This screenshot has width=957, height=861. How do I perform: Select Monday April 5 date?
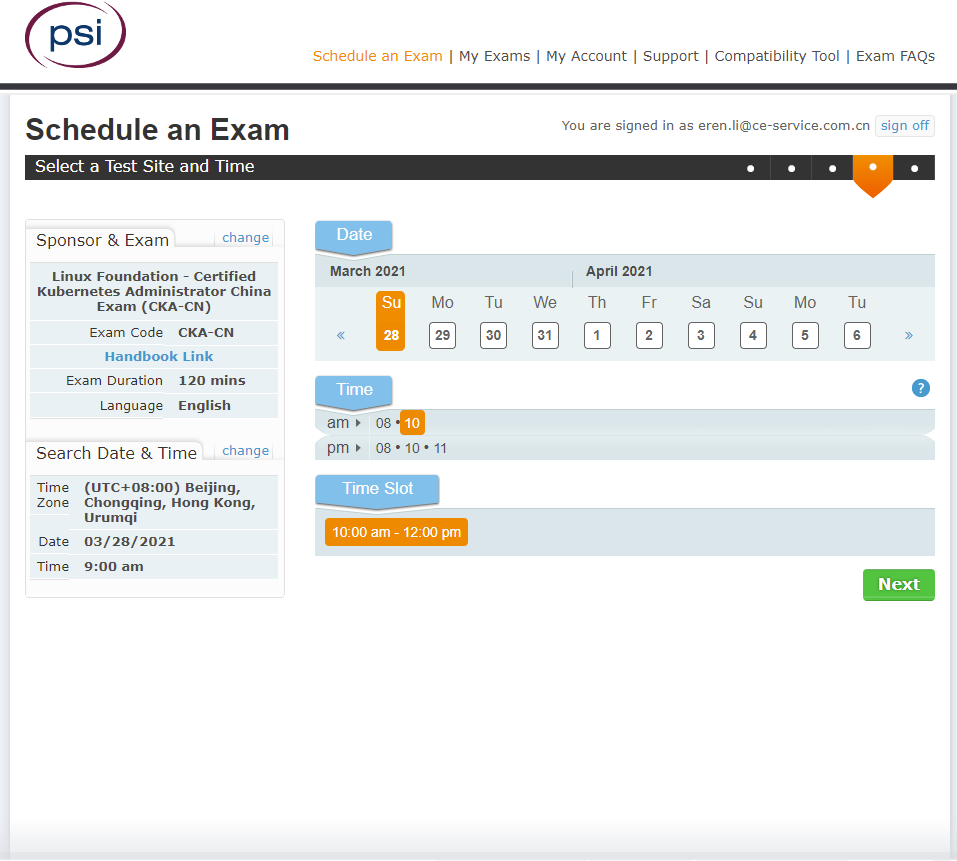tap(805, 335)
